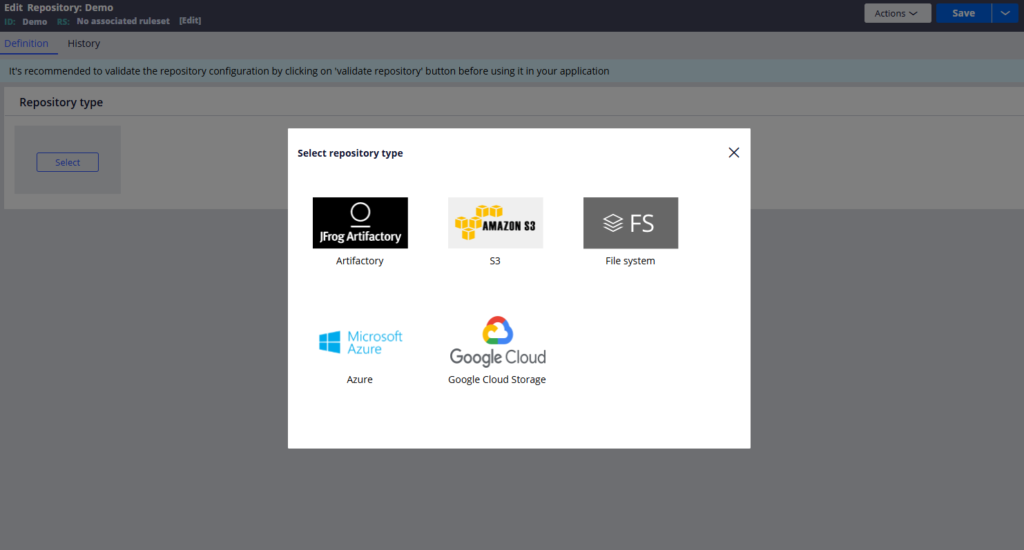Image resolution: width=1024 pixels, height=550 pixels.
Task: Choose the JFrog Artifactory repository icon
Action: 360,223
